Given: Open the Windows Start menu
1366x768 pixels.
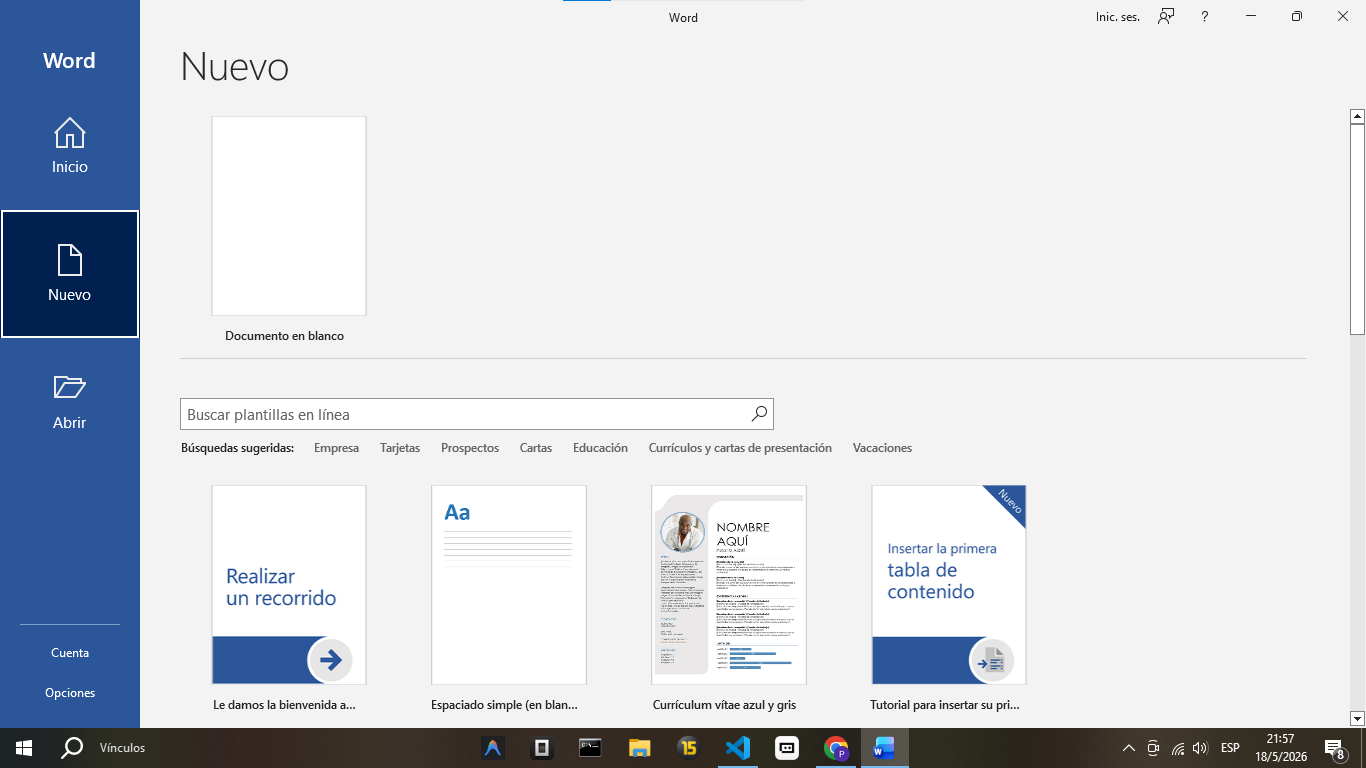Looking at the screenshot, I should [24, 748].
